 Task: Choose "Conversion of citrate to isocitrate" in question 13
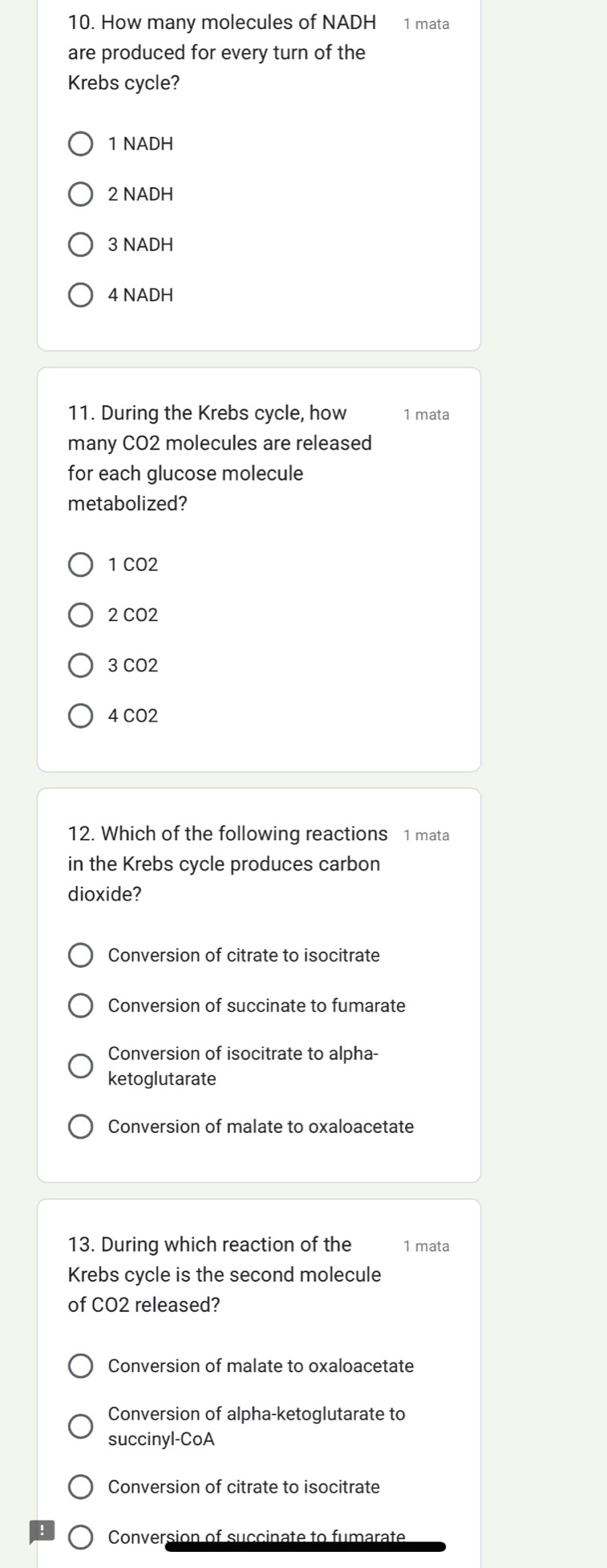80,1486
